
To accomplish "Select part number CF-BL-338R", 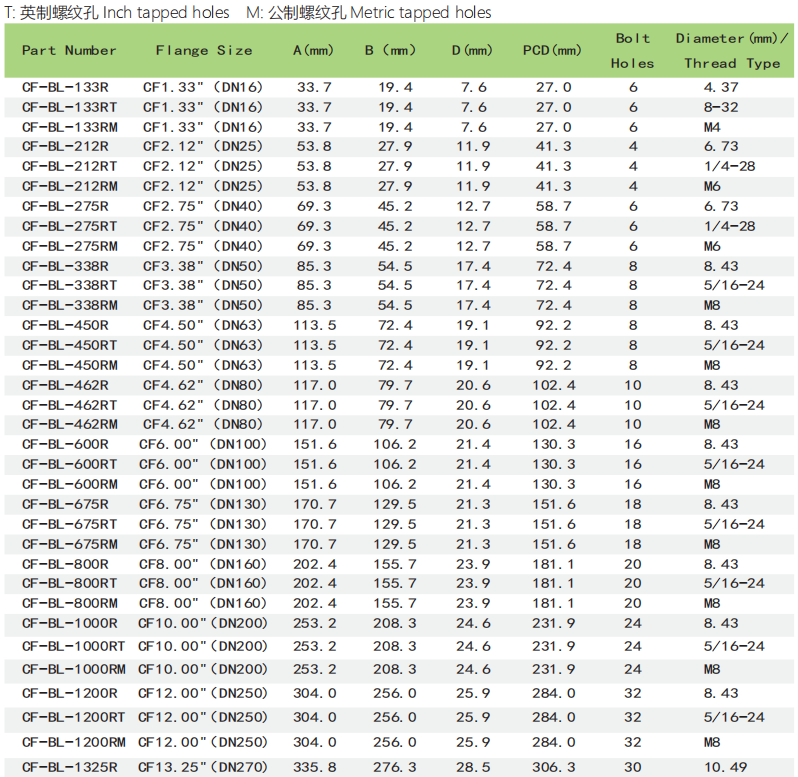I will pos(65,266).
